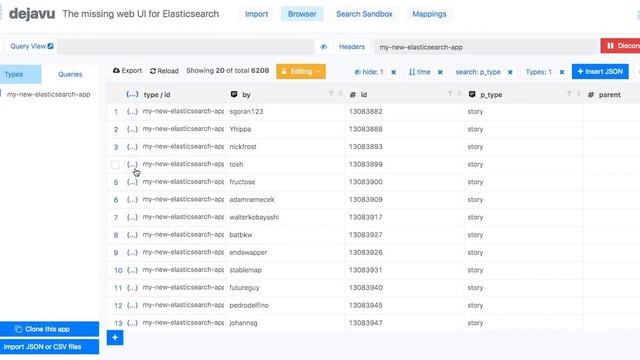Click the time sort tag
The width and height of the screenshot is (640, 360).
tap(420, 72)
